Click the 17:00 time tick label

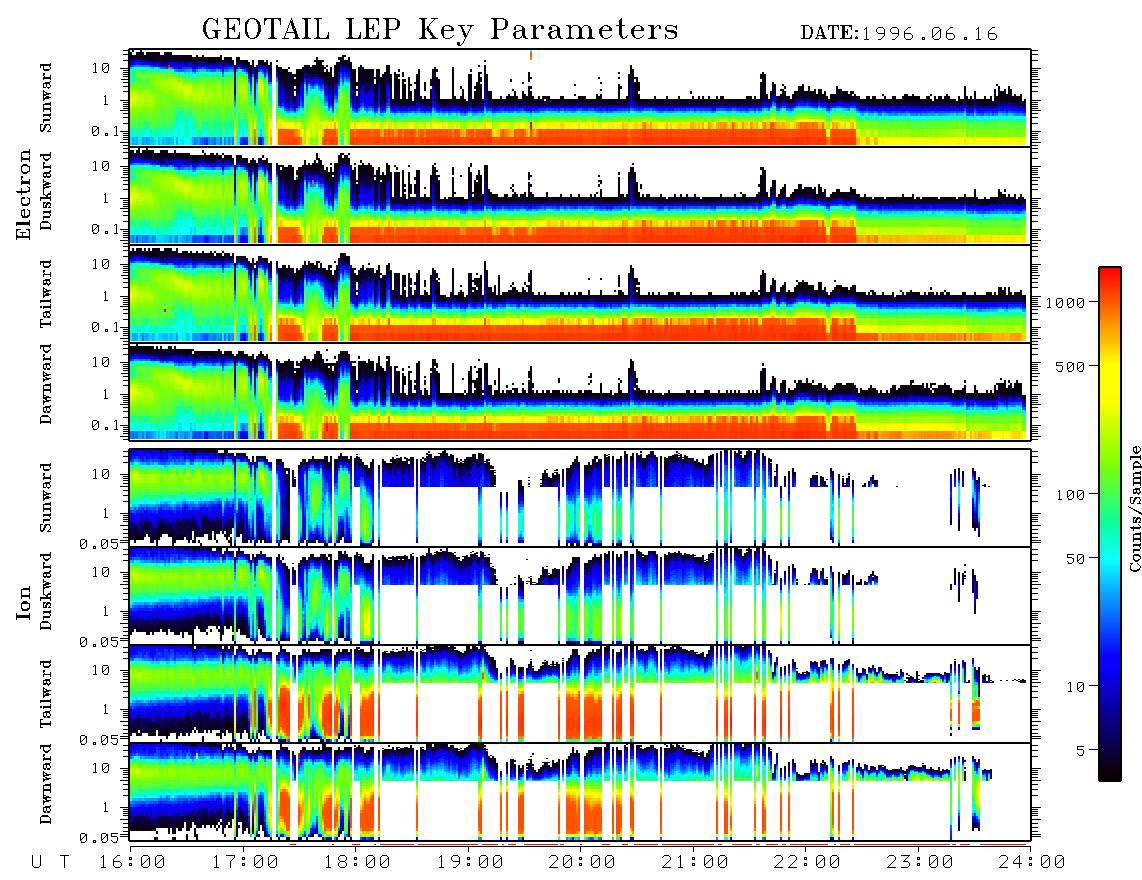(244, 863)
